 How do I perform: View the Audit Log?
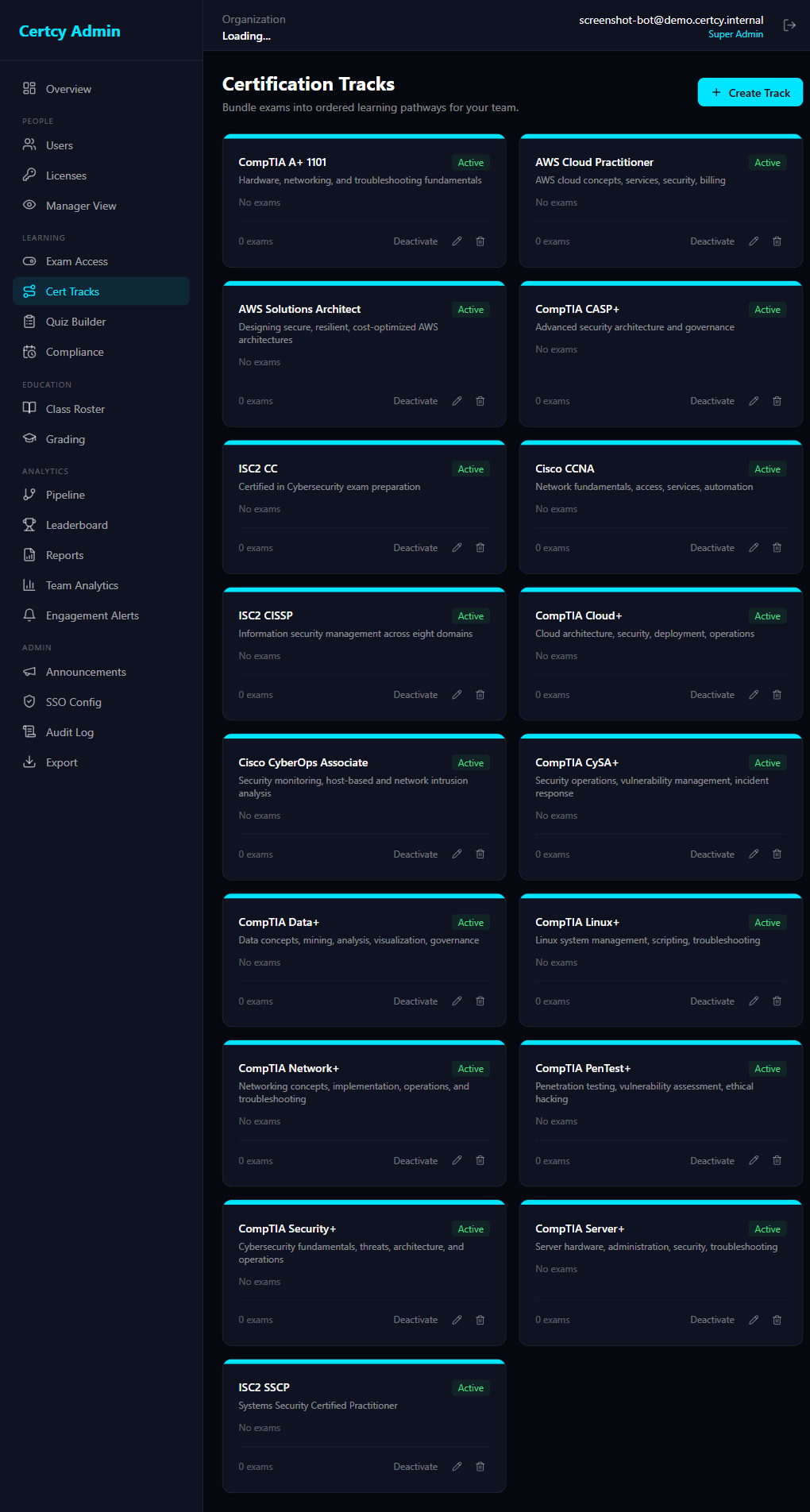click(x=102, y=732)
